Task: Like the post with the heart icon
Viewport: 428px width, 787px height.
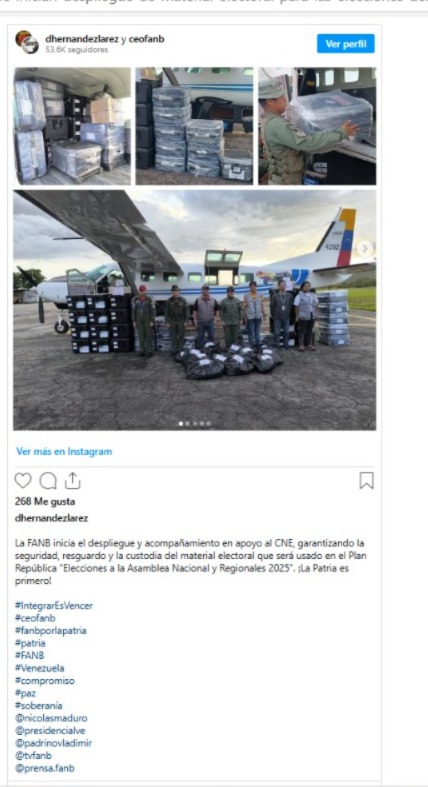Action: tap(23, 480)
